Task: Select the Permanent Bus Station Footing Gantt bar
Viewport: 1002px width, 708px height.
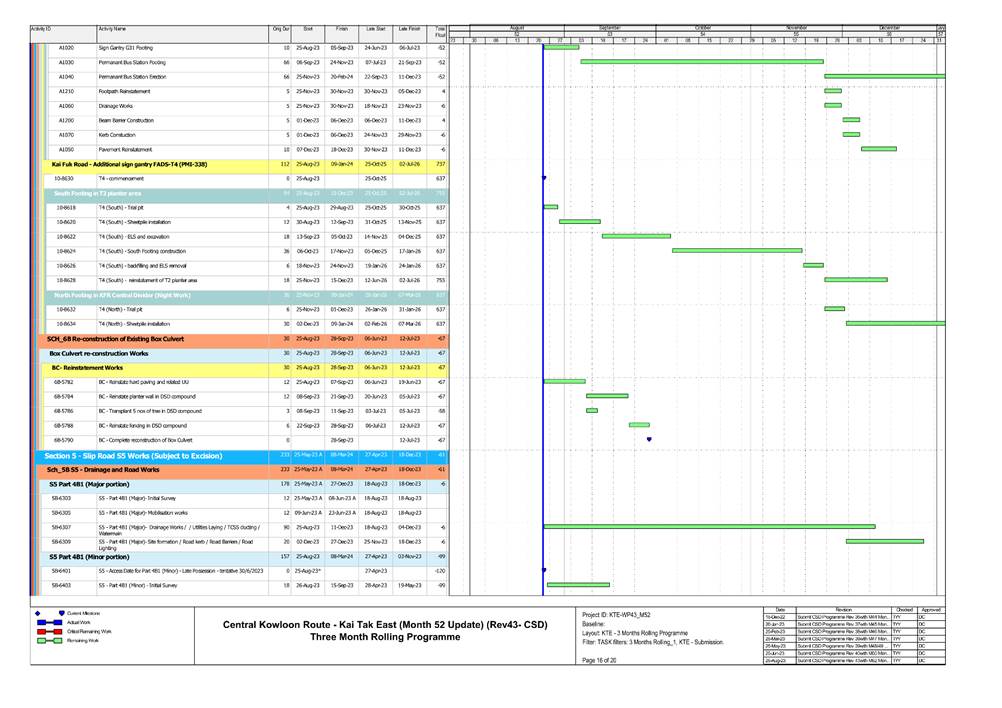Action: (701, 62)
